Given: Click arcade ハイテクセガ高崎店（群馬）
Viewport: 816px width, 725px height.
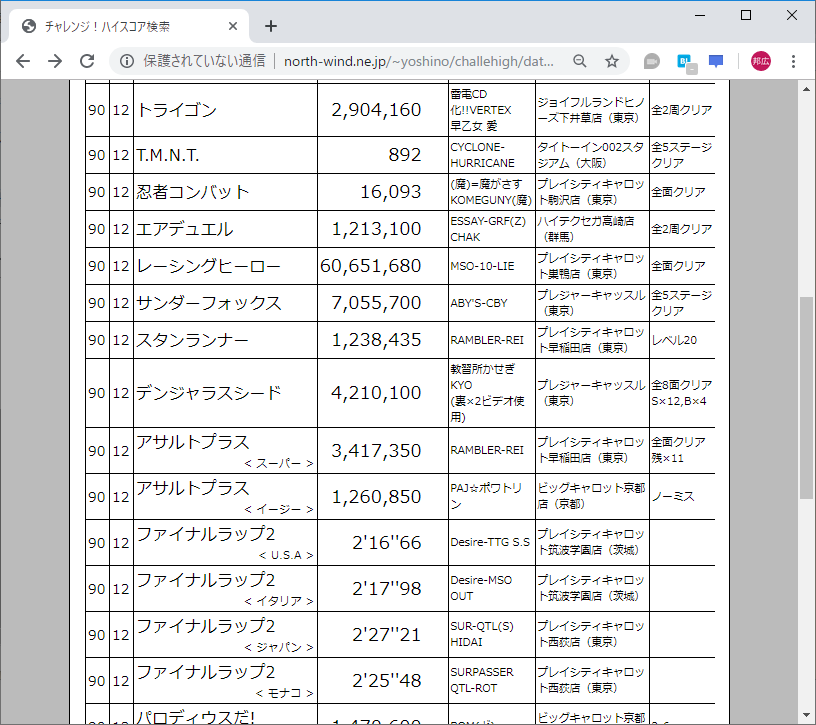Looking at the screenshot, I should point(585,229).
